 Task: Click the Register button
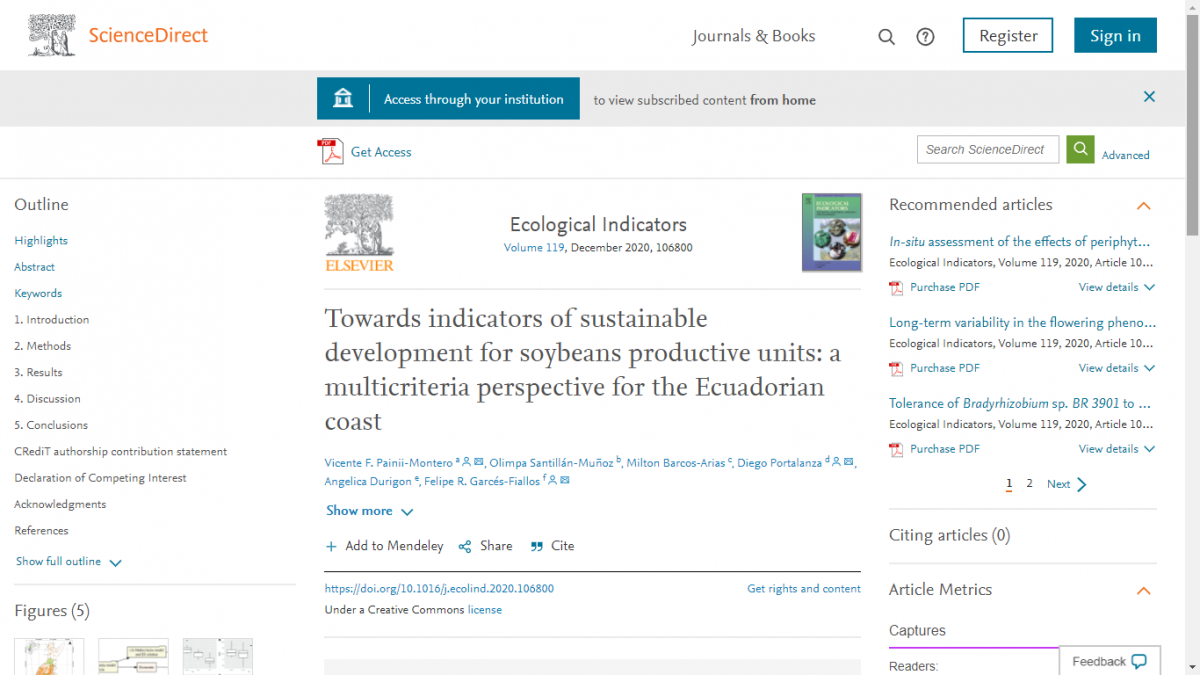pos(1008,35)
